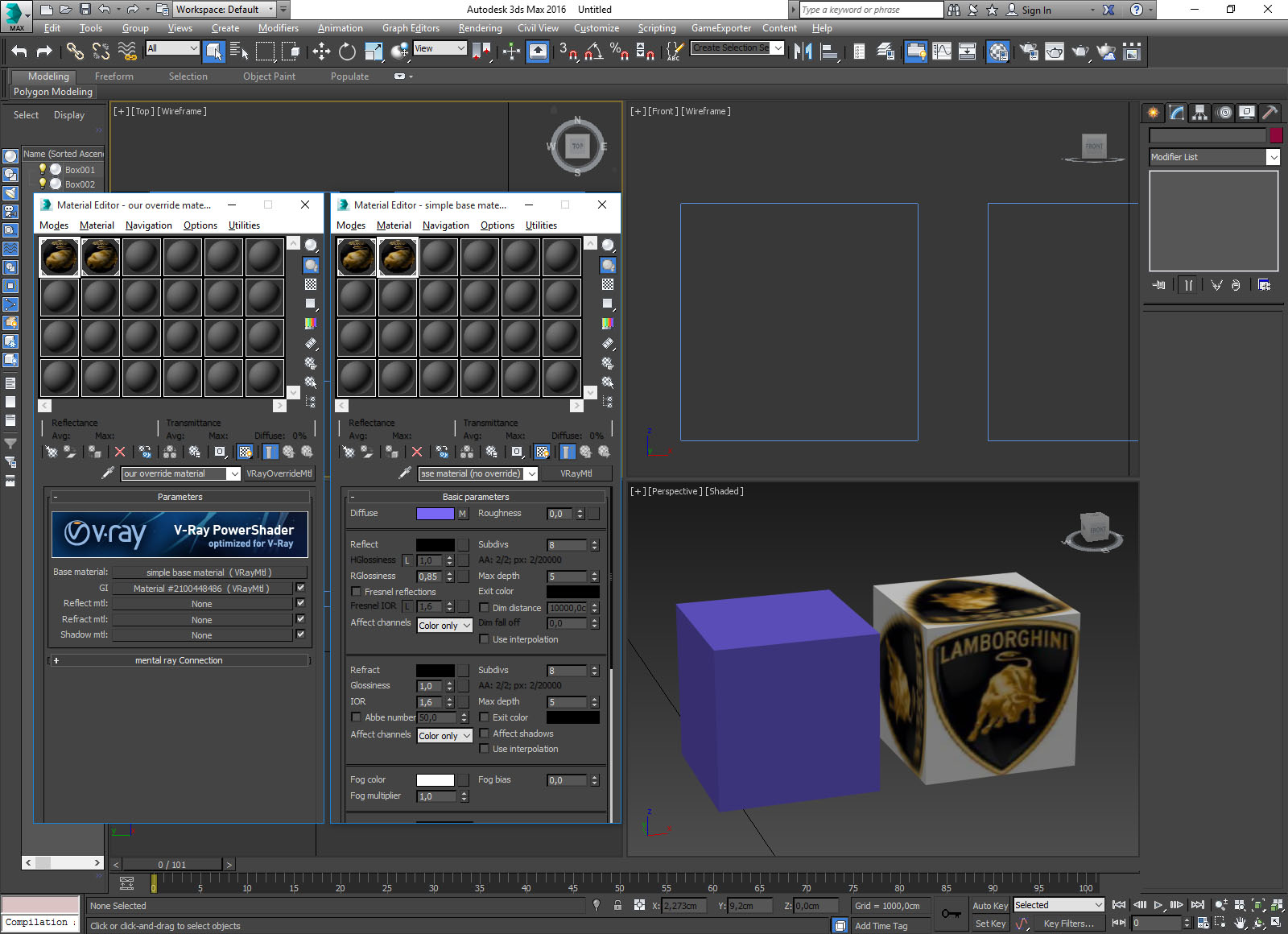Click the Undo arrow in main toolbar
The width and height of the screenshot is (1288, 934).
(x=19, y=52)
